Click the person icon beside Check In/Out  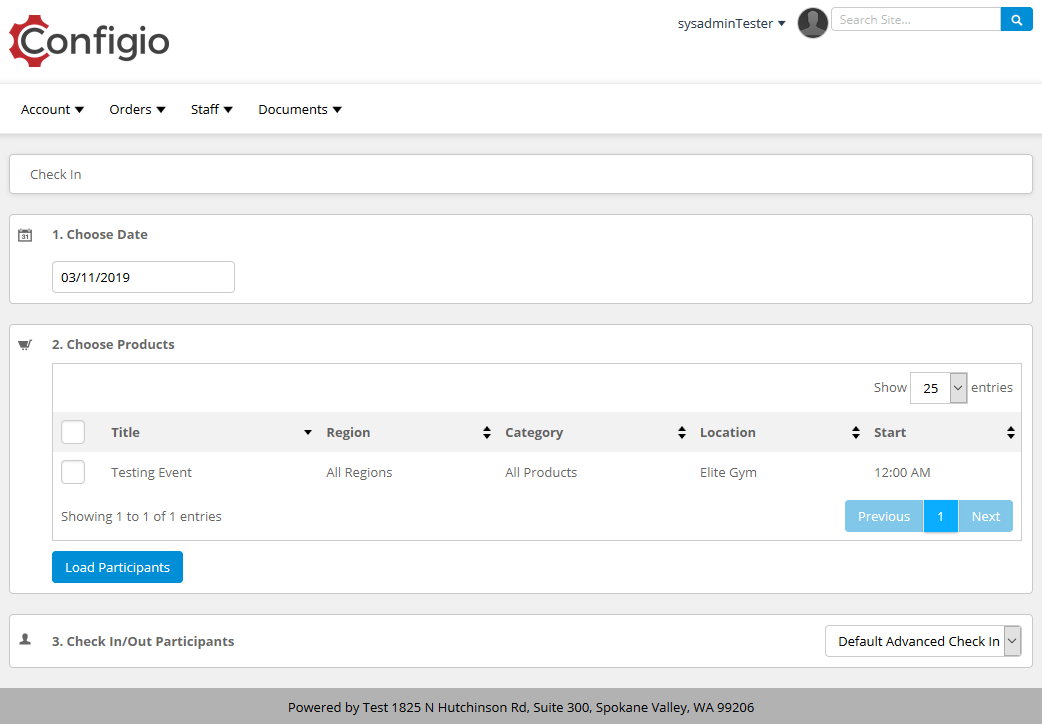point(25,640)
